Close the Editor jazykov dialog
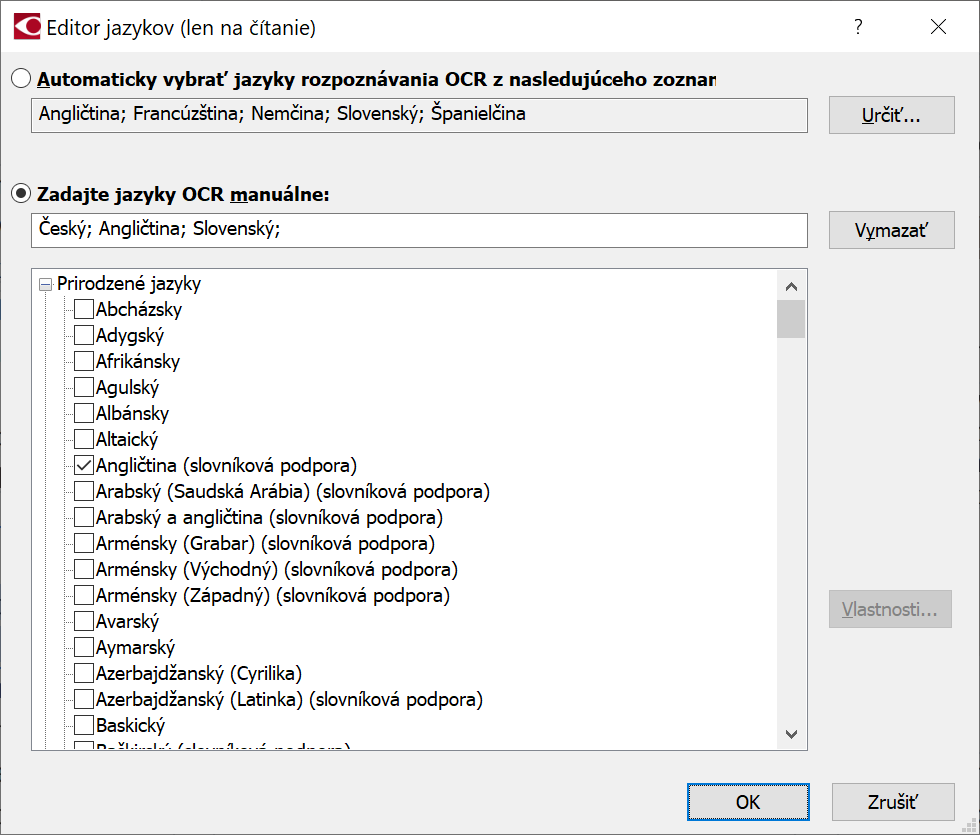 pyautogui.click(x=938, y=27)
